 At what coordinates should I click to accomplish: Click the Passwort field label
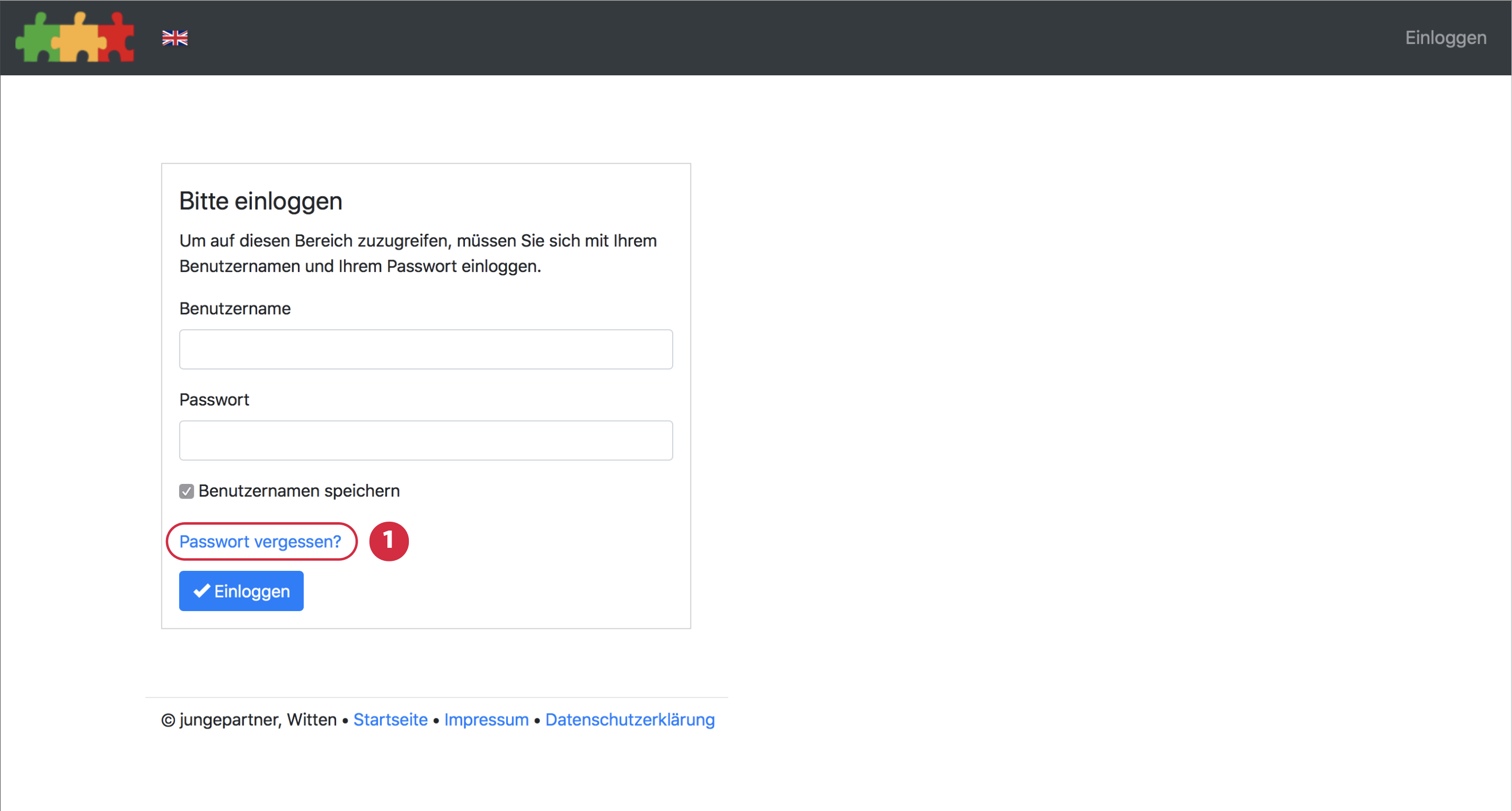(x=214, y=399)
